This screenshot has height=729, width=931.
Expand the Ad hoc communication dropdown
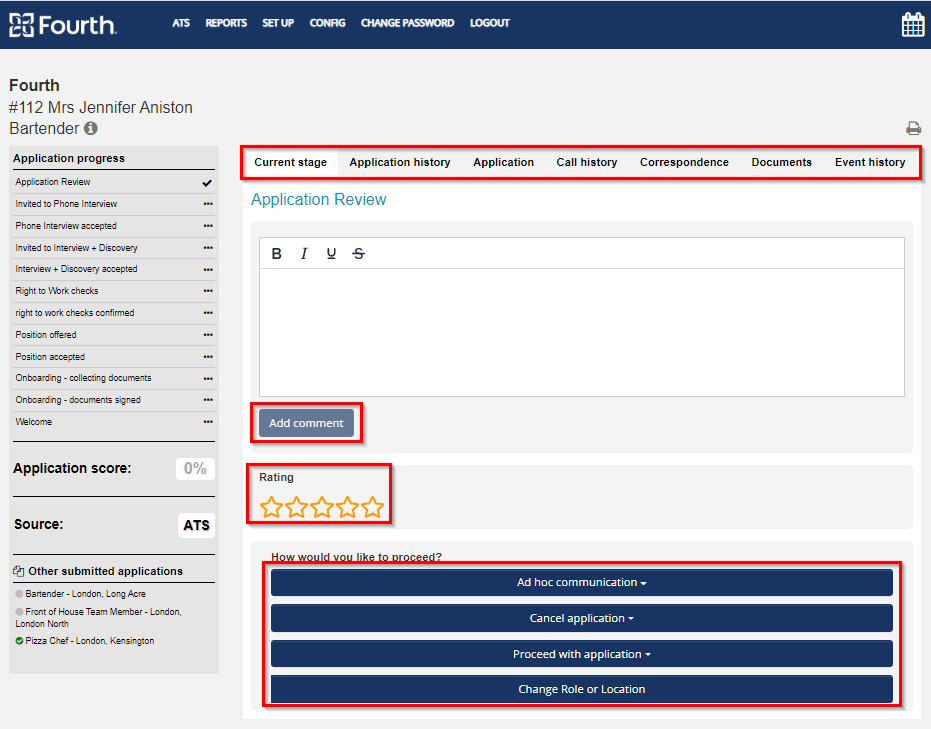582,582
